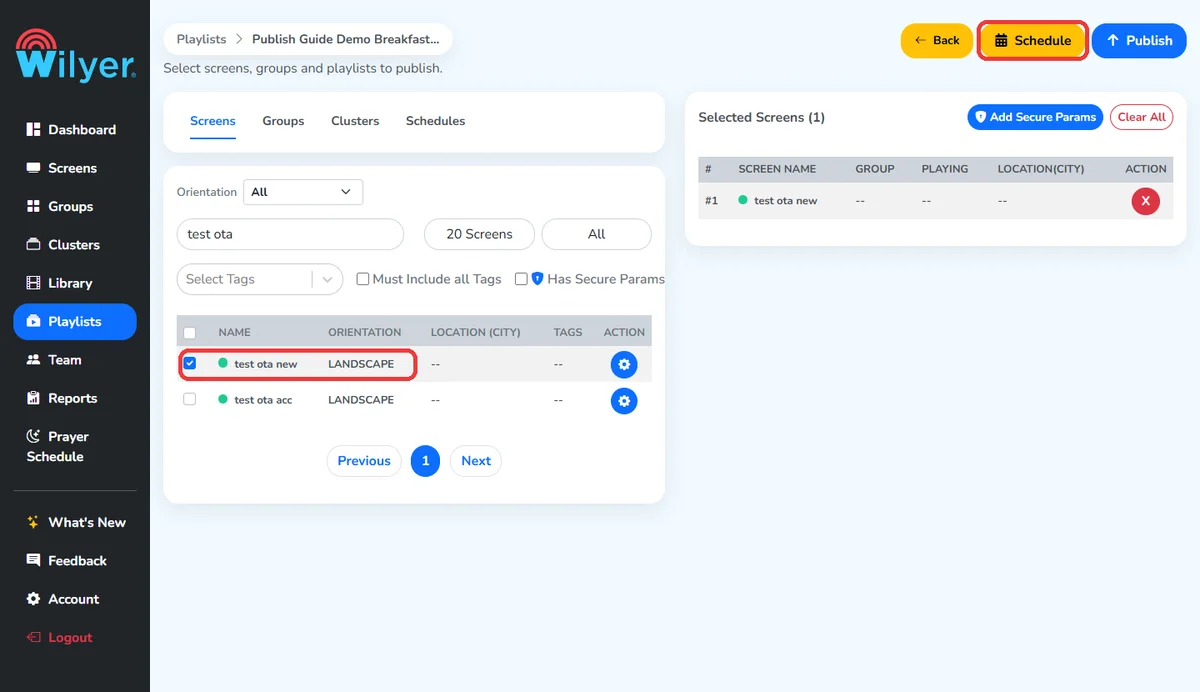1200x692 pixels.
Task: Open Clusters in the sidebar
Action: (x=74, y=245)
